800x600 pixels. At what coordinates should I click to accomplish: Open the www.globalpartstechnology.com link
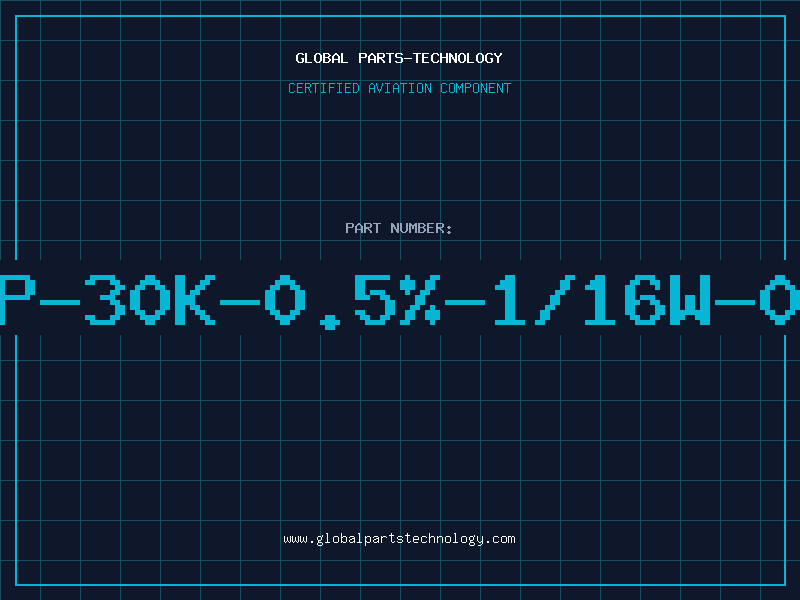(x=399, y=539)
